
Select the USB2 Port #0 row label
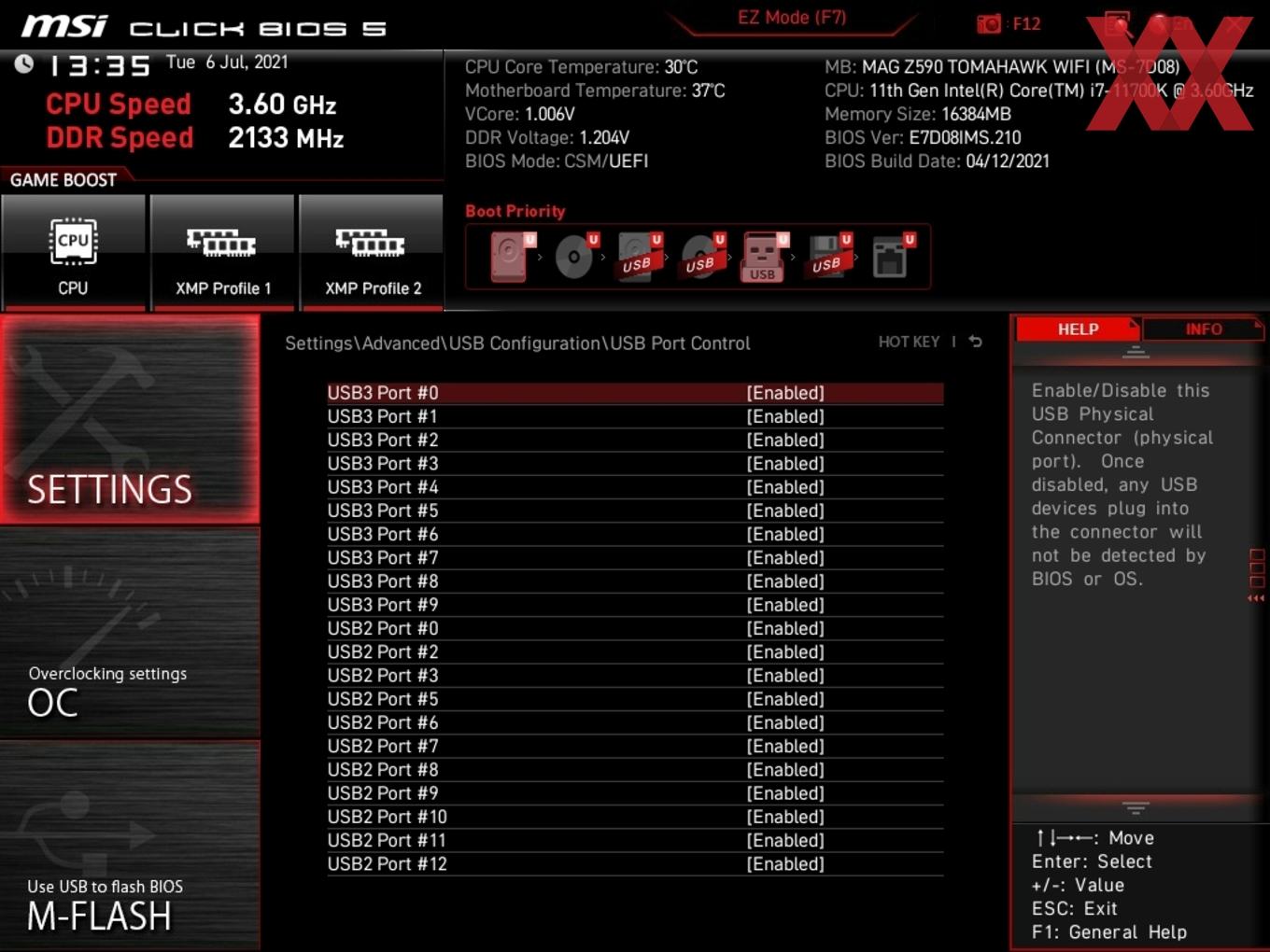click(383, 628)
